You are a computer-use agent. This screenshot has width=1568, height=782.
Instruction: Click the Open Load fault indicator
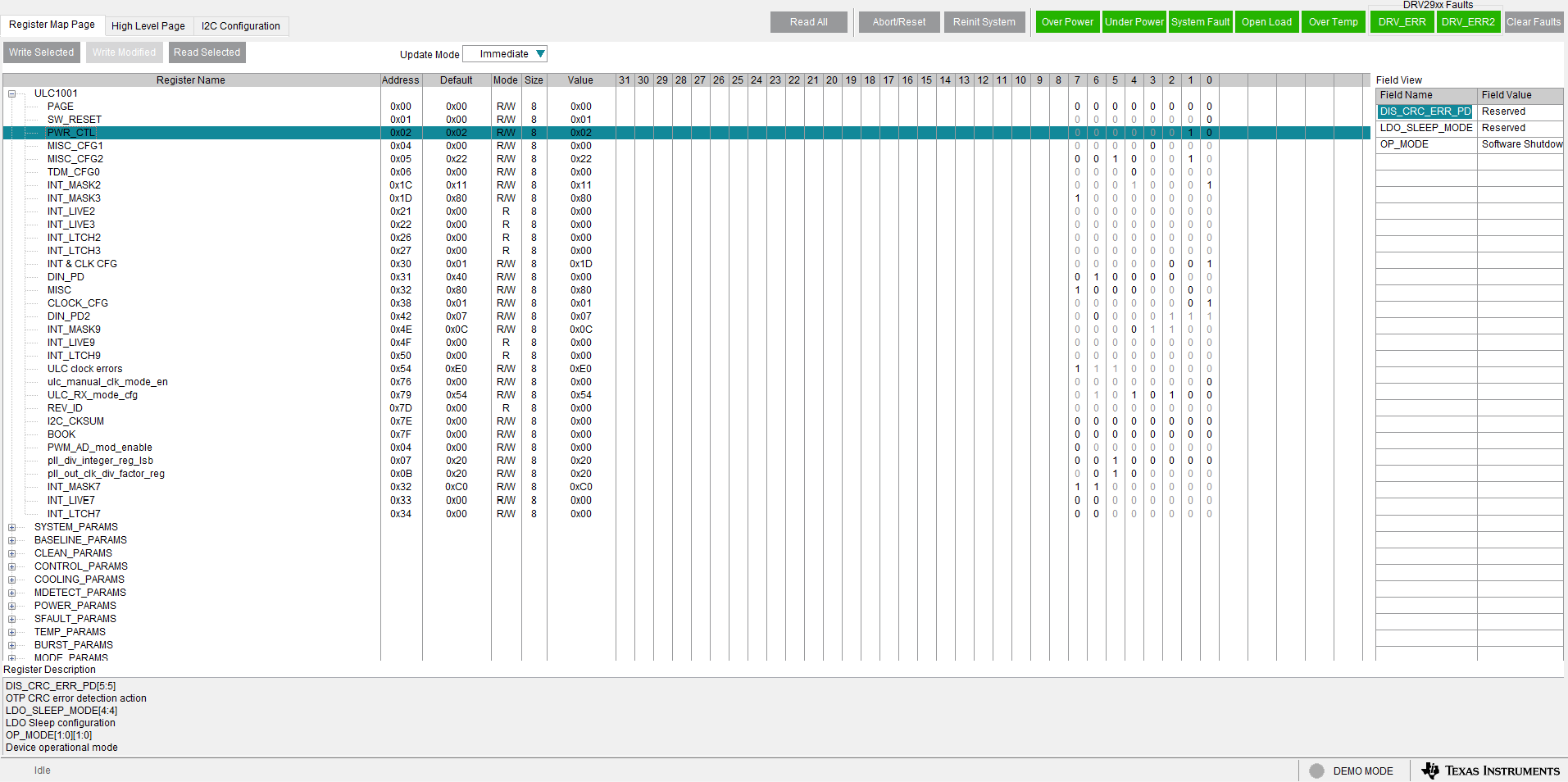(1266, 22)
